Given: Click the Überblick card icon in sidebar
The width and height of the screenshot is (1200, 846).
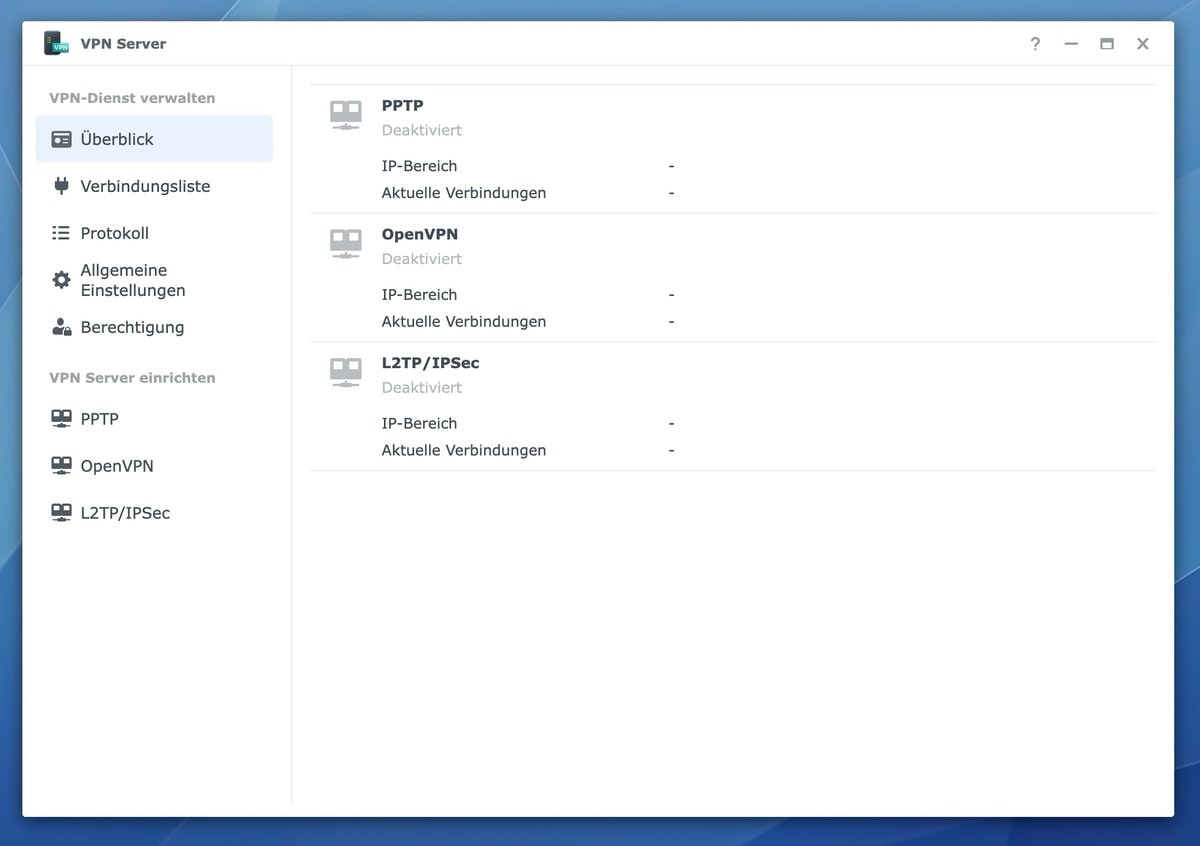Looking at the screenshot, I should pos(61,139).
